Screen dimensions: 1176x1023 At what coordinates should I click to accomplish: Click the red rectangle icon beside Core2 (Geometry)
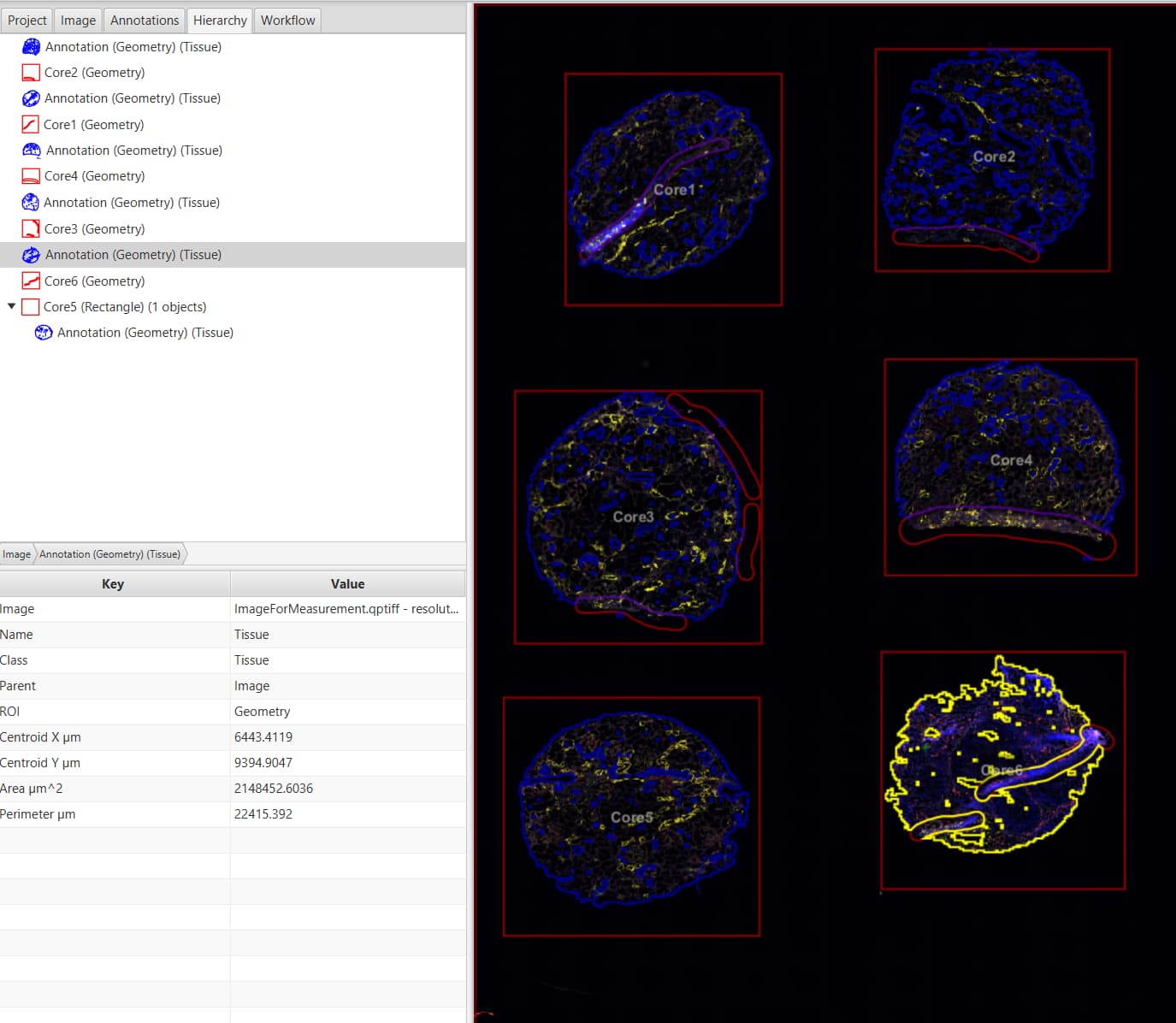[31, 72]
